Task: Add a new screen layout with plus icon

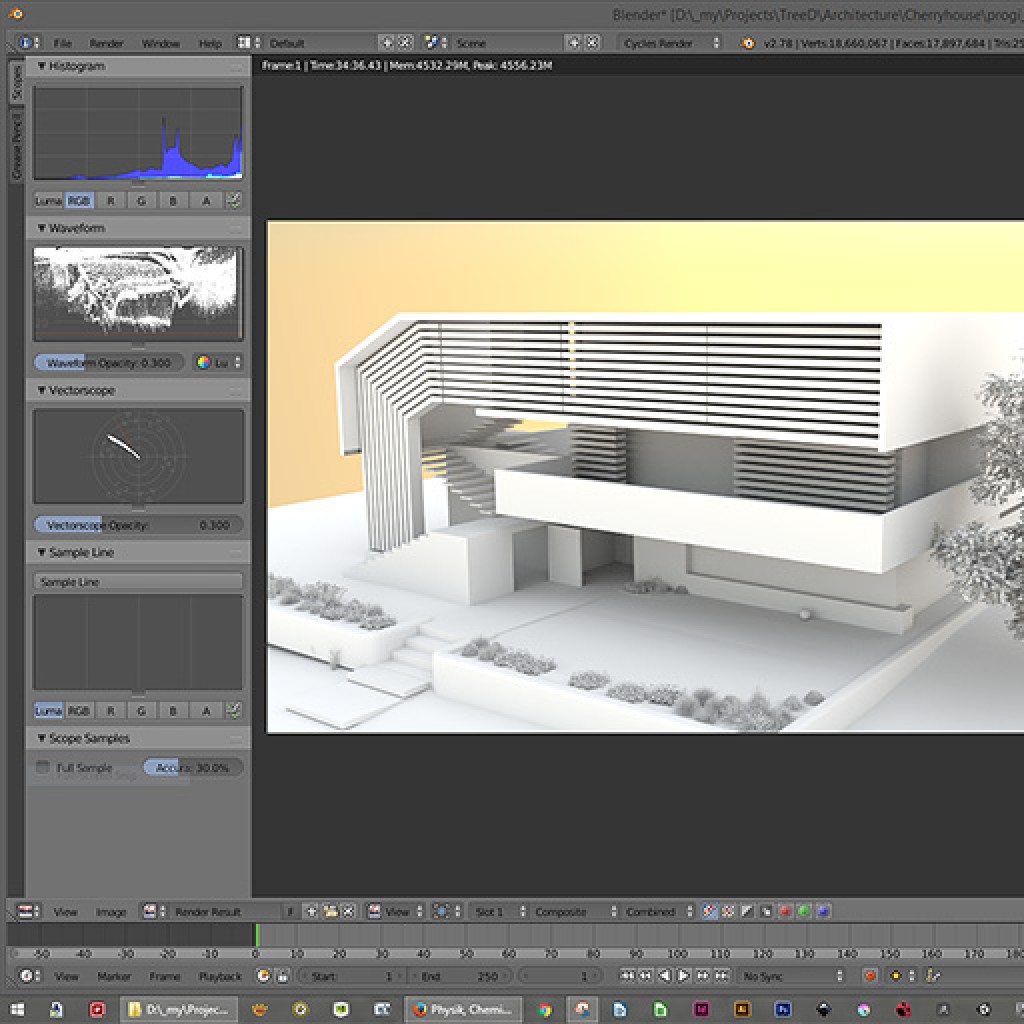Action: (387, 43)
